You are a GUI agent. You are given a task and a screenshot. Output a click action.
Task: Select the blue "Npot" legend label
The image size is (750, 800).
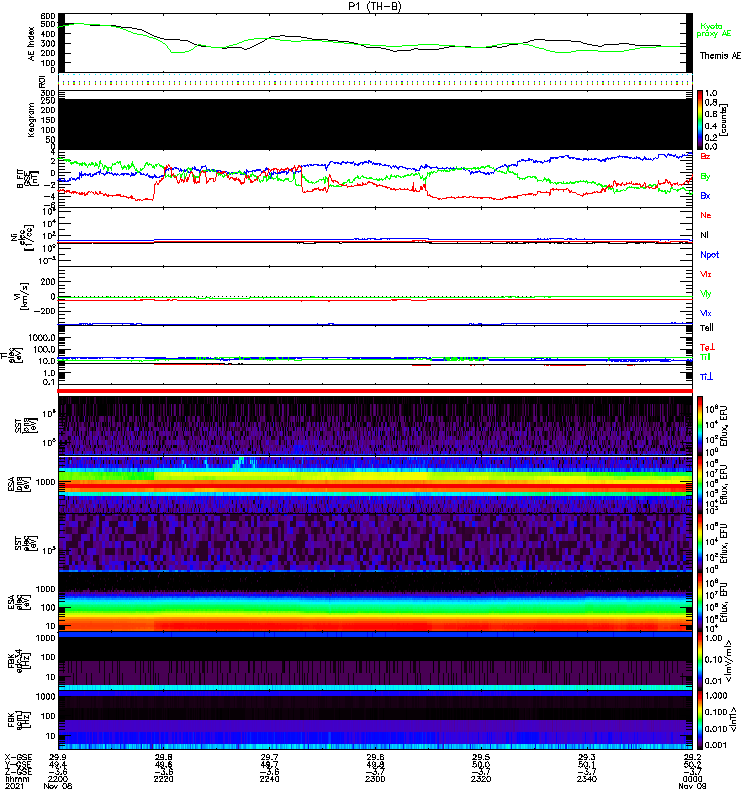(709, 255)
